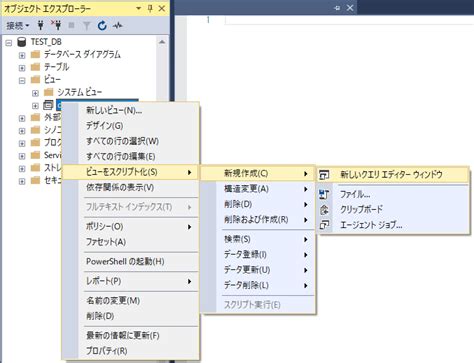
Task: Open the activity monitor icon in the toolbar
Action: coord(117,26)
